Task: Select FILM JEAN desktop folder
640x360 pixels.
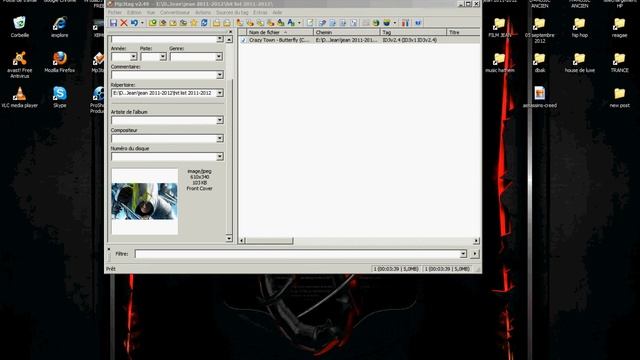Action: click(500, 28)
